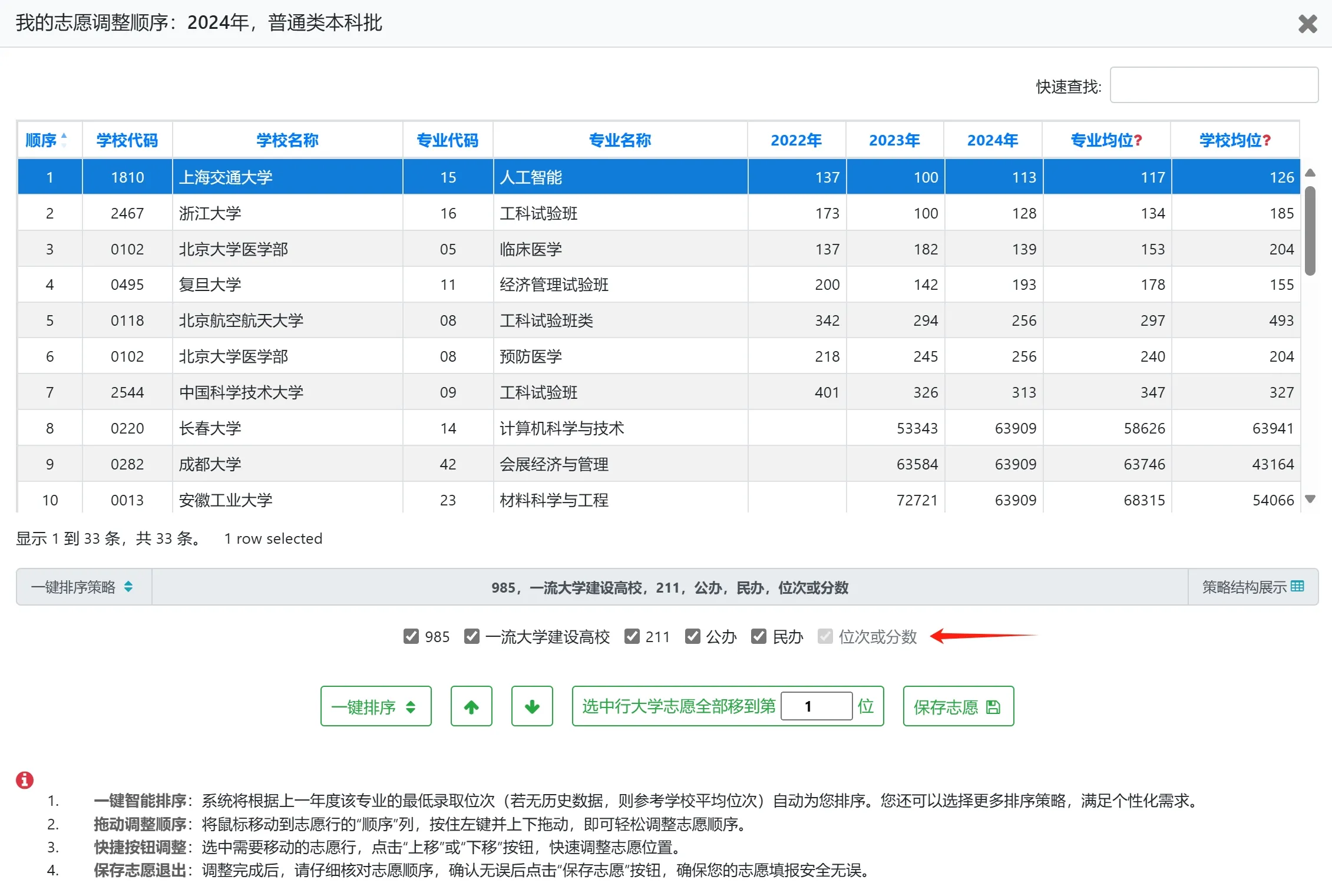Screen dimensions: 1332x896
Task: Uncheck the 一流大学建设高校 checkbox
Action: click(x=471, y=636)
